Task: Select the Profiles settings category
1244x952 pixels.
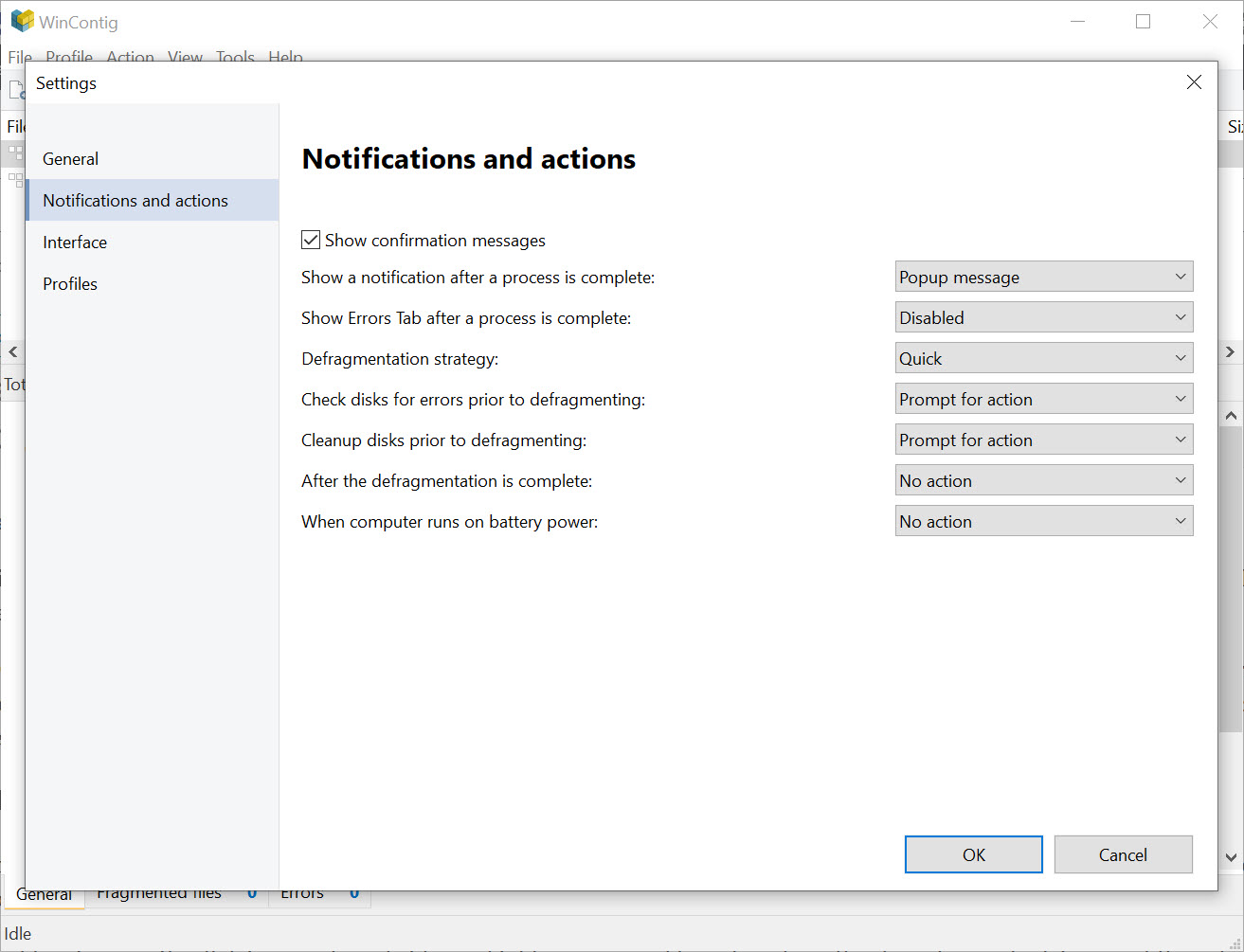Action: 70,283
